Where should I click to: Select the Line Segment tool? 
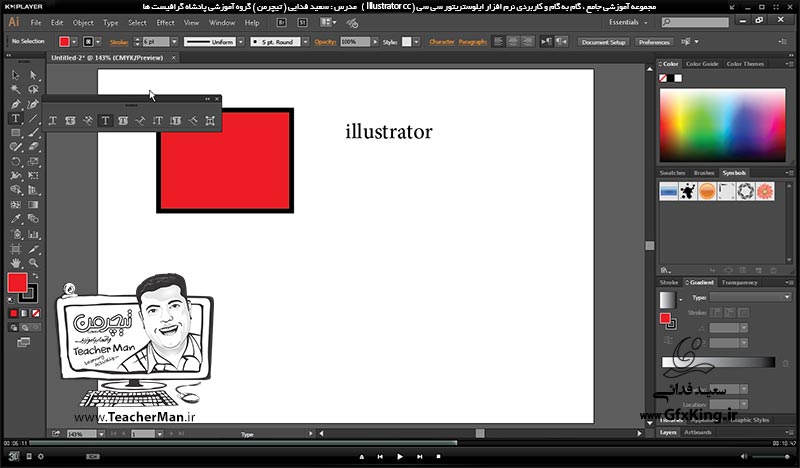33,118
